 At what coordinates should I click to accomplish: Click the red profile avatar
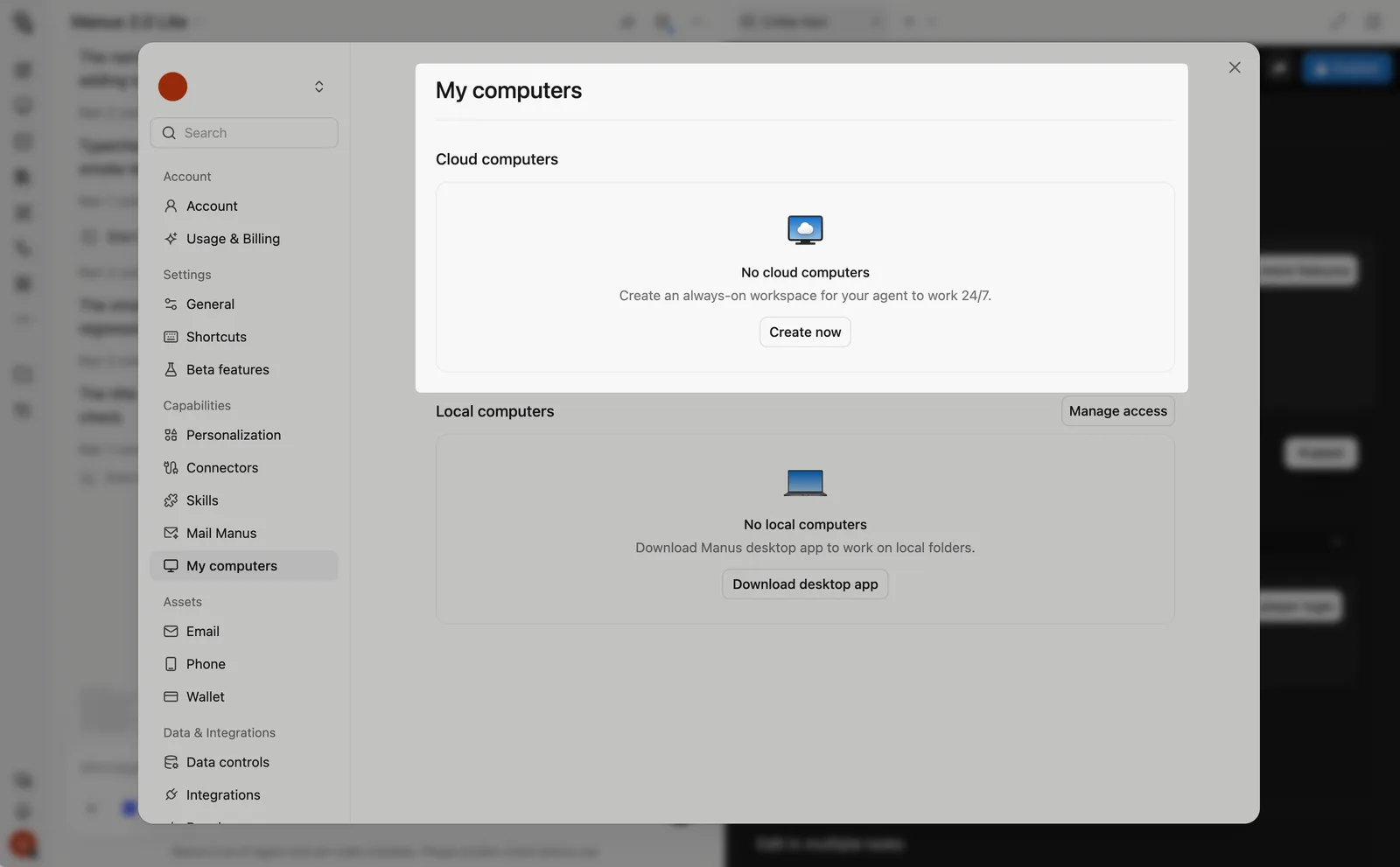coord(172,87)
